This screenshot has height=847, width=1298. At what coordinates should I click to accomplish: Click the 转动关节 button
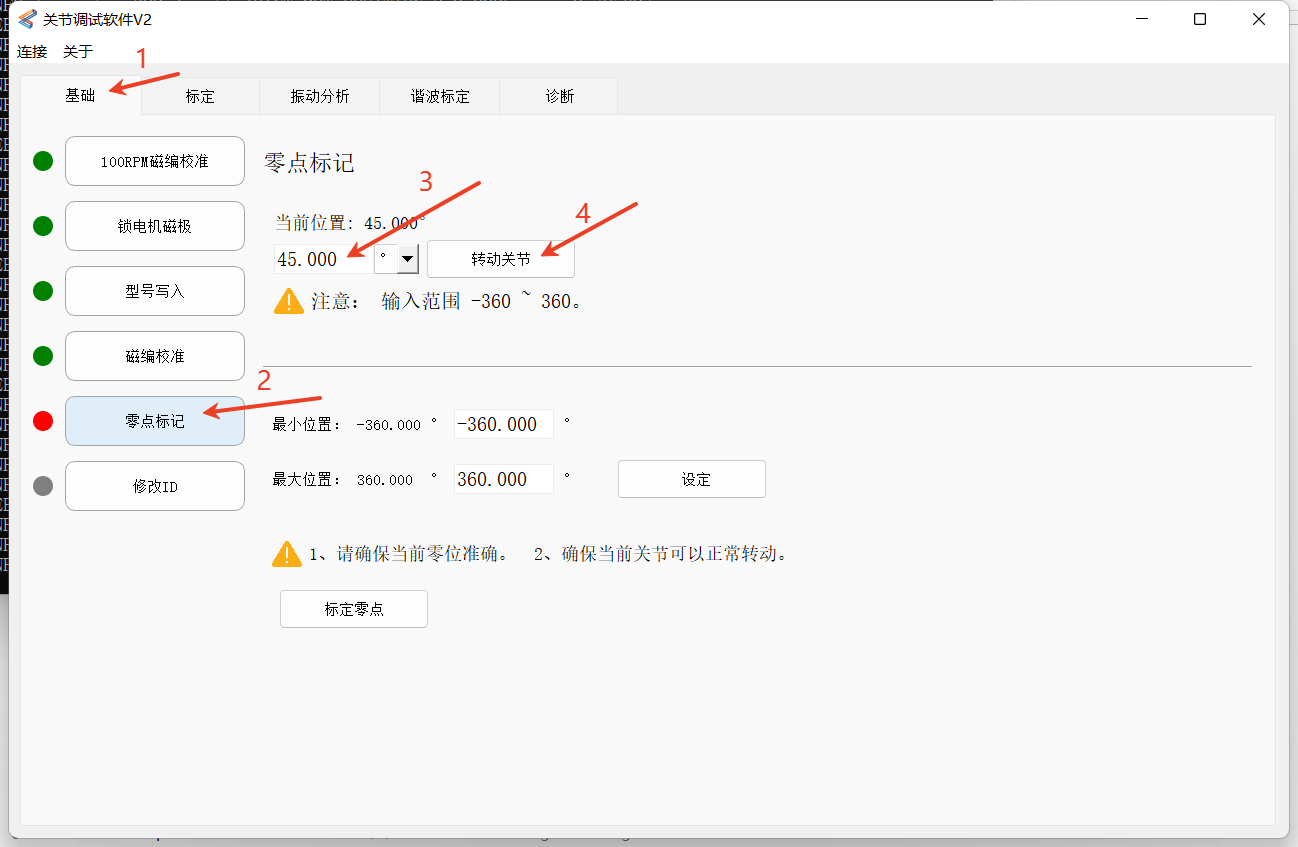501,259
